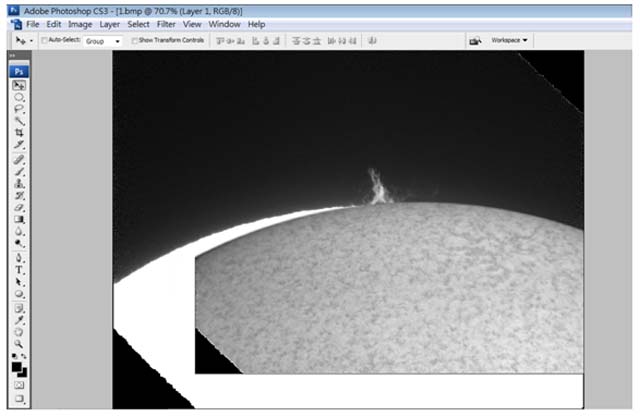This screenshot has width=640, height=416.
Task: Toggle Quick Mask mode
Action: [x=19, y=385]
